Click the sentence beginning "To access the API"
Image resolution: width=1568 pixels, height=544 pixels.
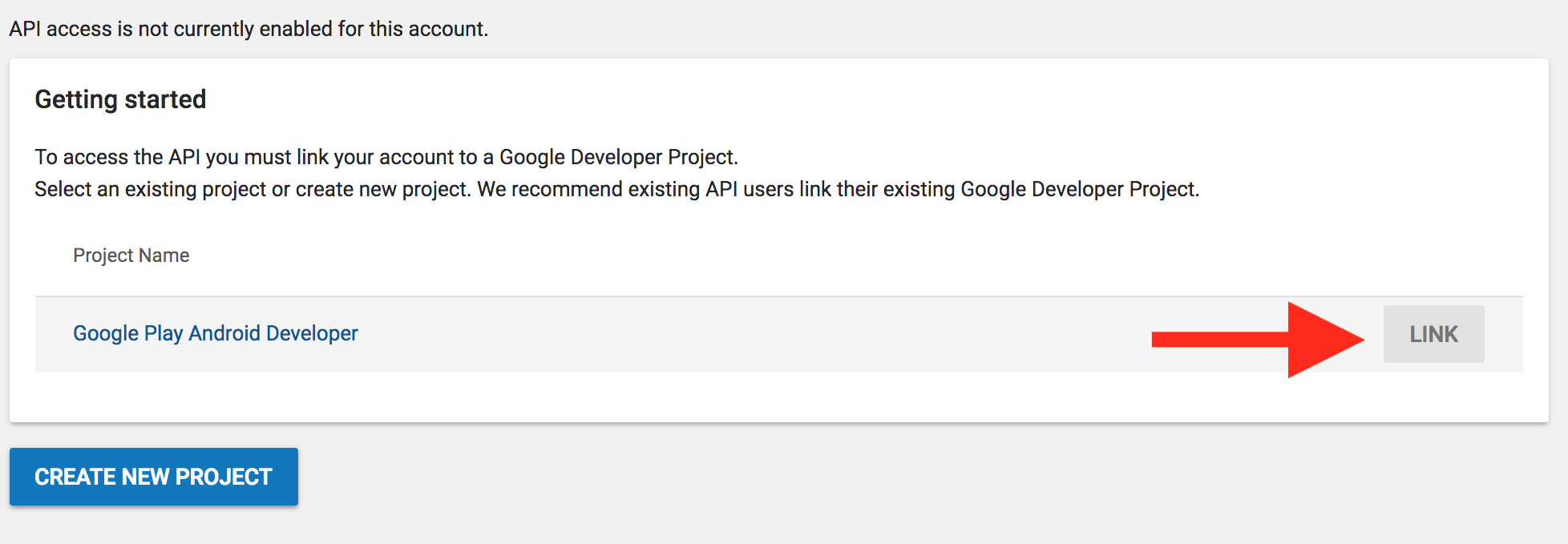click(x=386, y=157)
